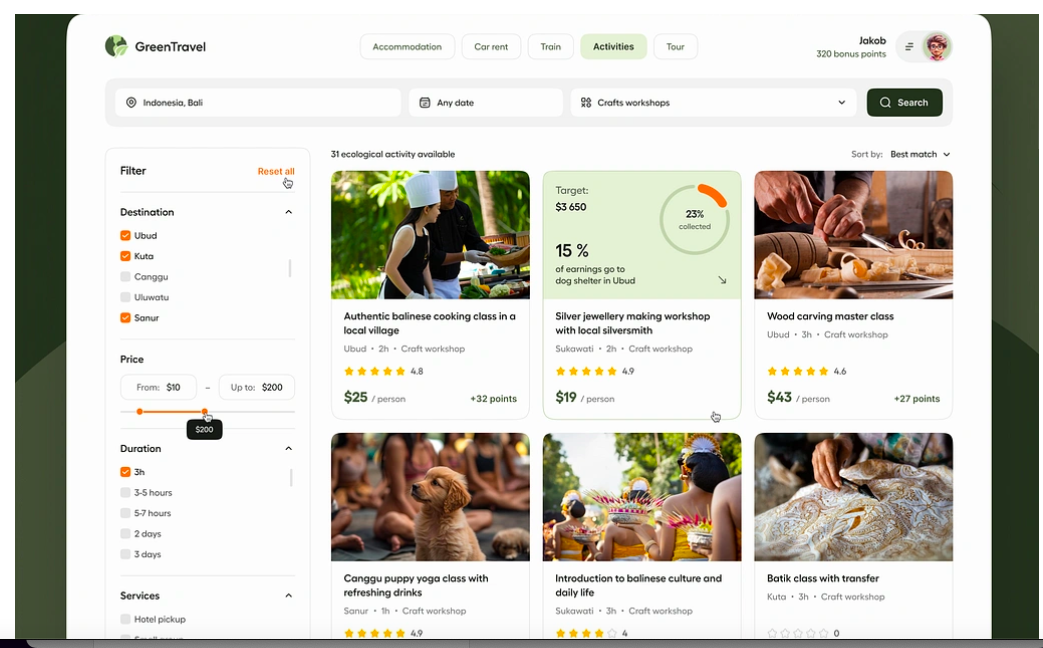Enable the Canggu destination filter

(125, 277)
